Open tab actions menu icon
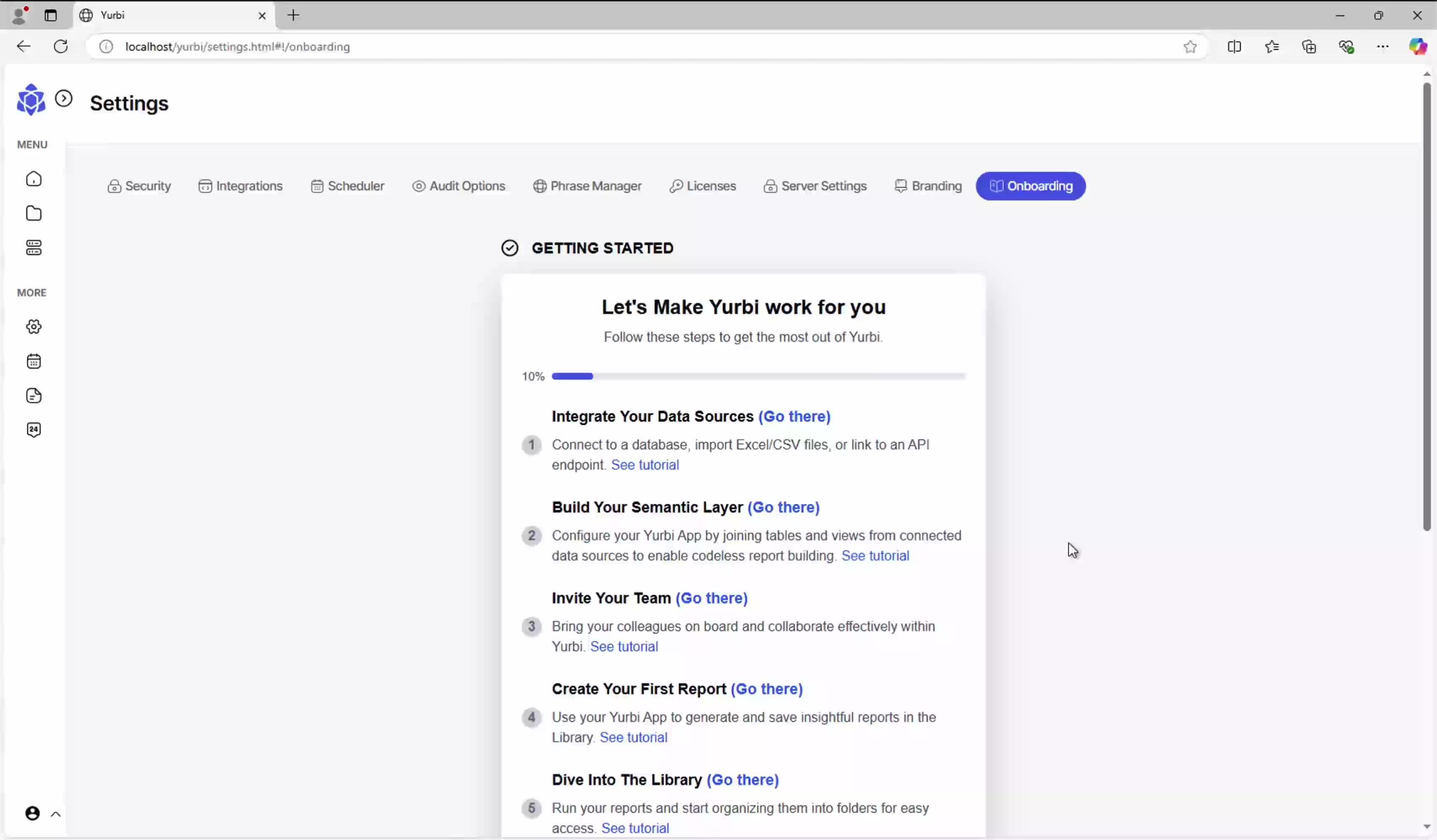The image size is (1437, 840). 51,16
